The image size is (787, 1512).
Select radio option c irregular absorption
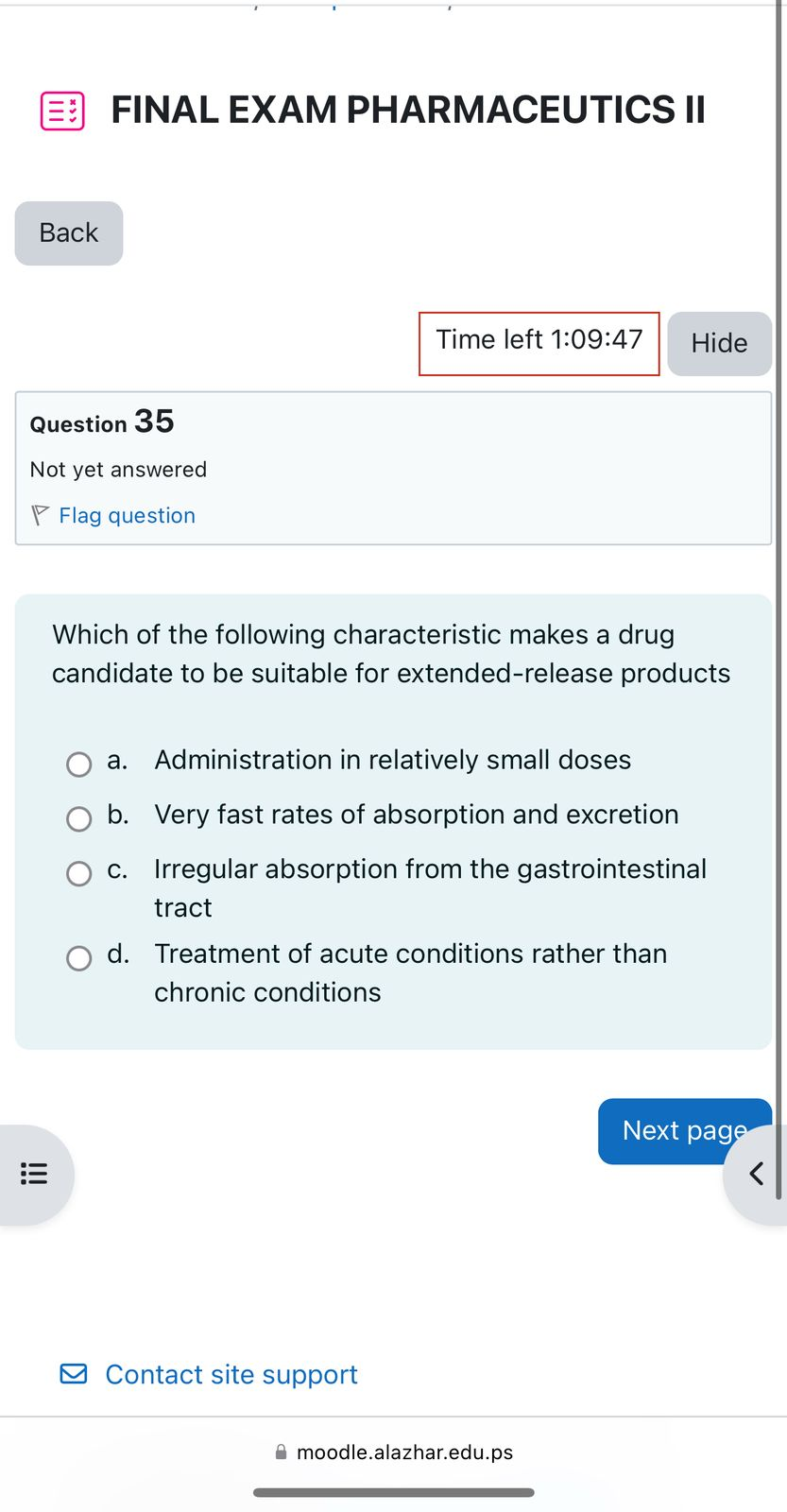tap(79, 873)
